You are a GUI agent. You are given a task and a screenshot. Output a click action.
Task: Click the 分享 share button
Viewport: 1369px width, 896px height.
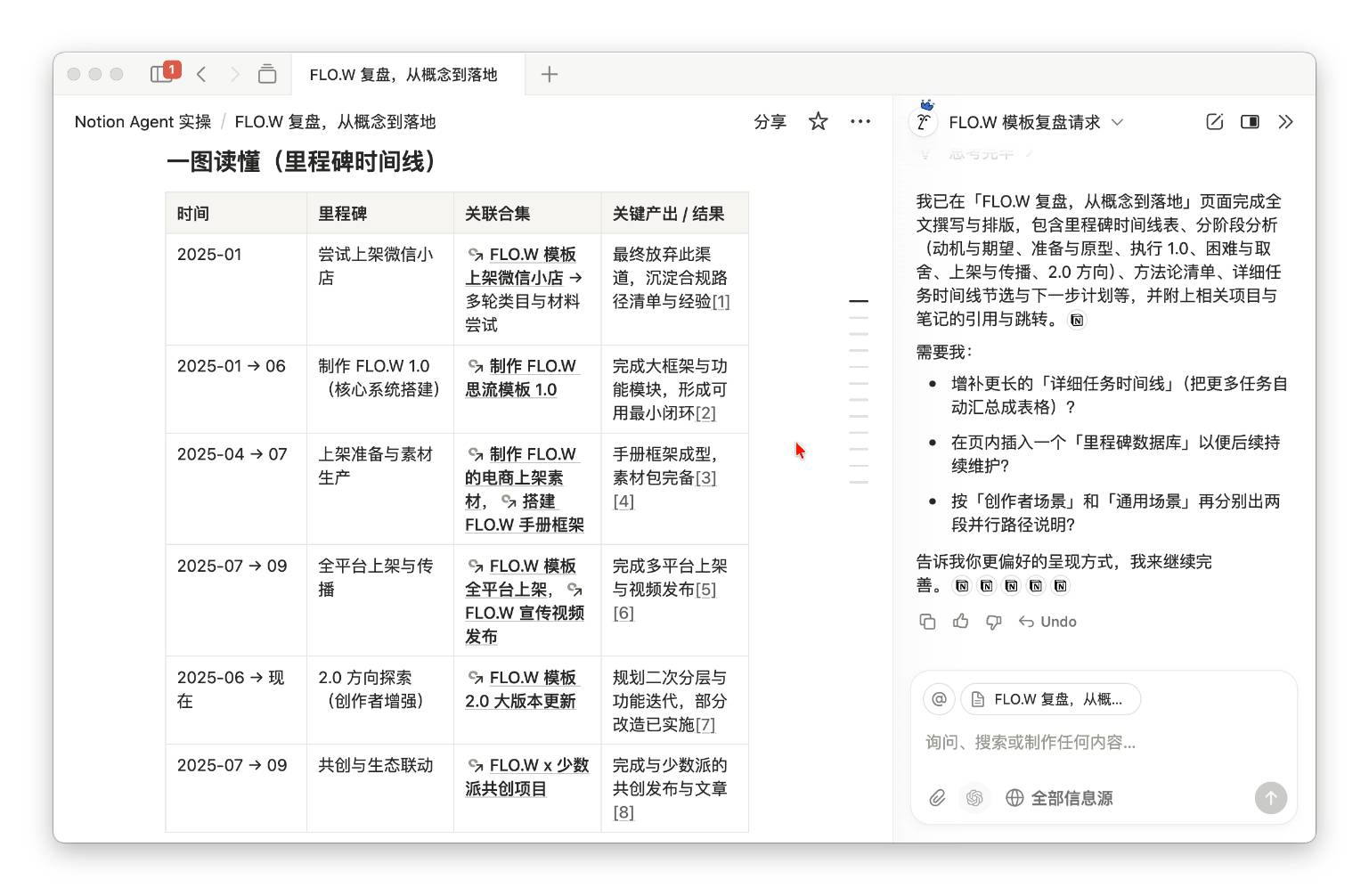click(770, 122)
